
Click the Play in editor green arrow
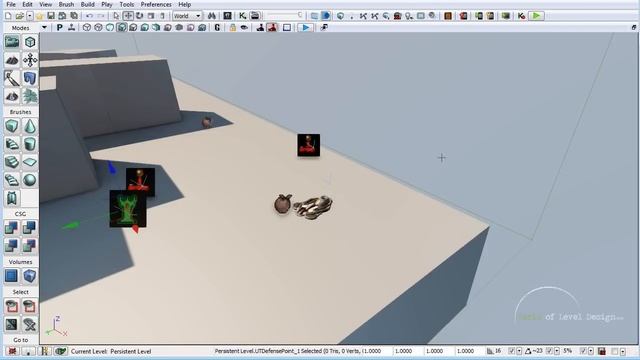coord(537,16)
